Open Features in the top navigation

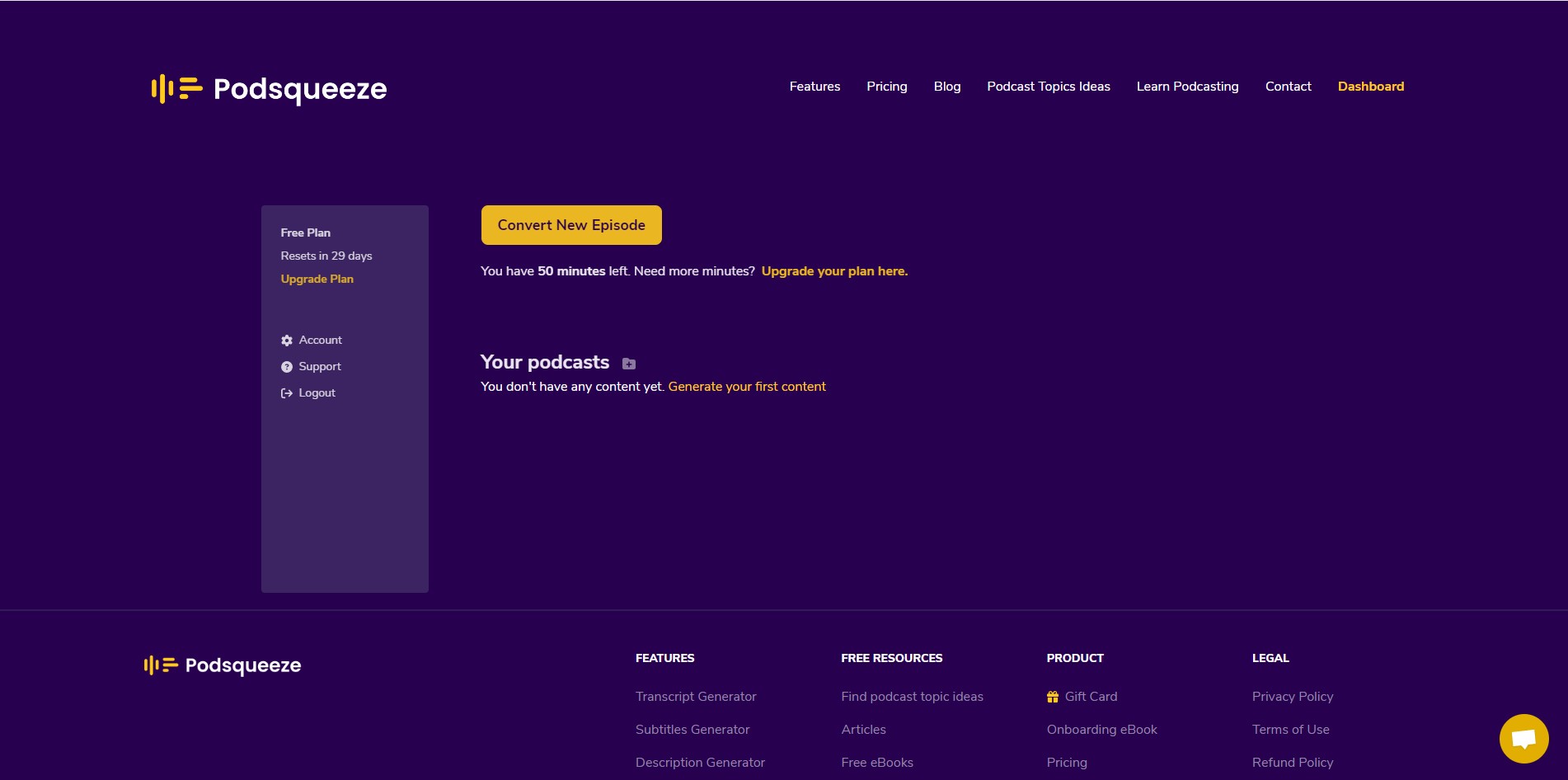pos(815,87)
